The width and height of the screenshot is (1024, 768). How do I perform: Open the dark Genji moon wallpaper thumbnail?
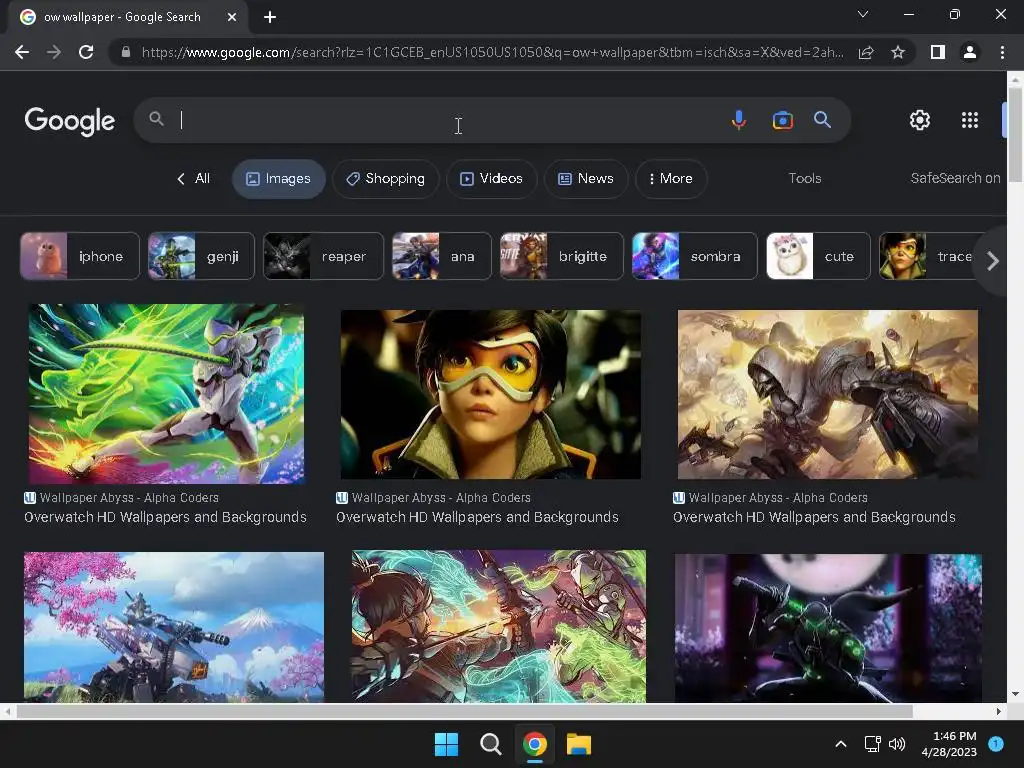pyautogui.click(x=828, y=628)
